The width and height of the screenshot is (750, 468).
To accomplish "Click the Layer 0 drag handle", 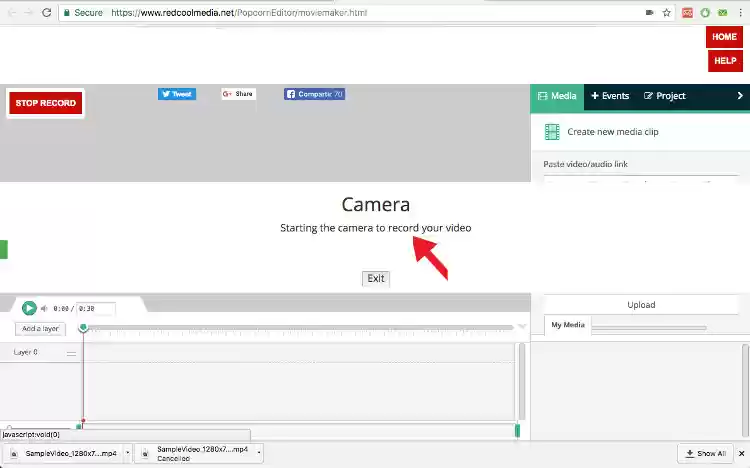I will tap(71, 353).
